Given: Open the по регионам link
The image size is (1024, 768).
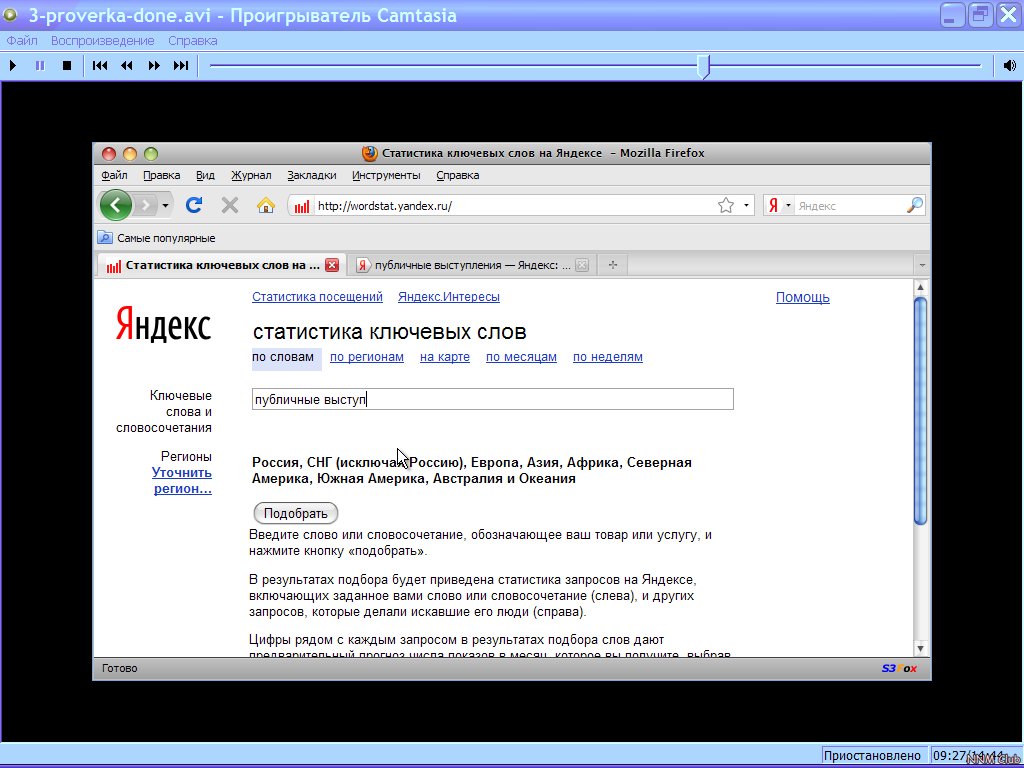Looking at the screenshot, I should (367, 357).
